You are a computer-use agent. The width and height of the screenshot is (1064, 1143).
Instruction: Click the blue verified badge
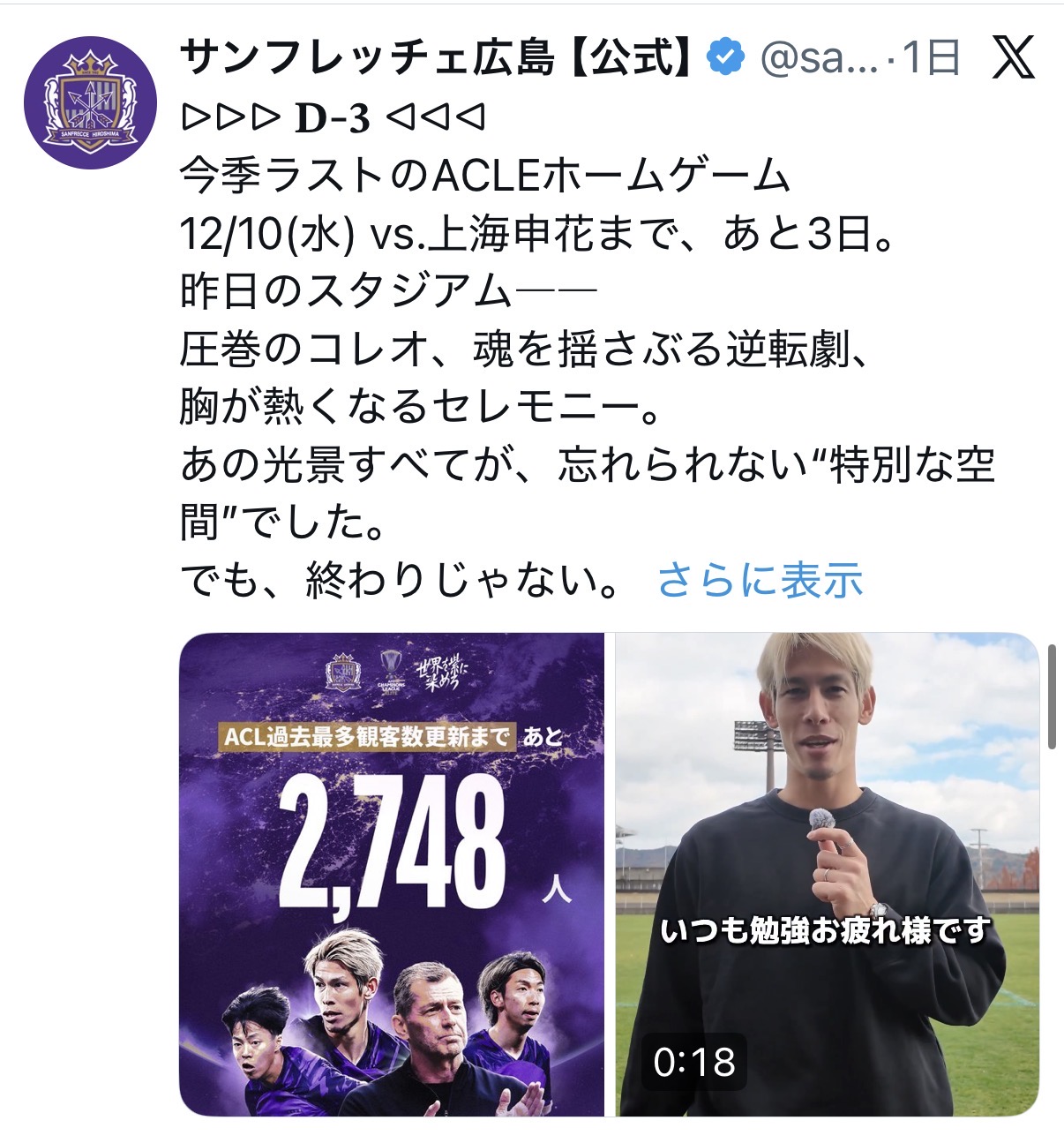[725, 58]
